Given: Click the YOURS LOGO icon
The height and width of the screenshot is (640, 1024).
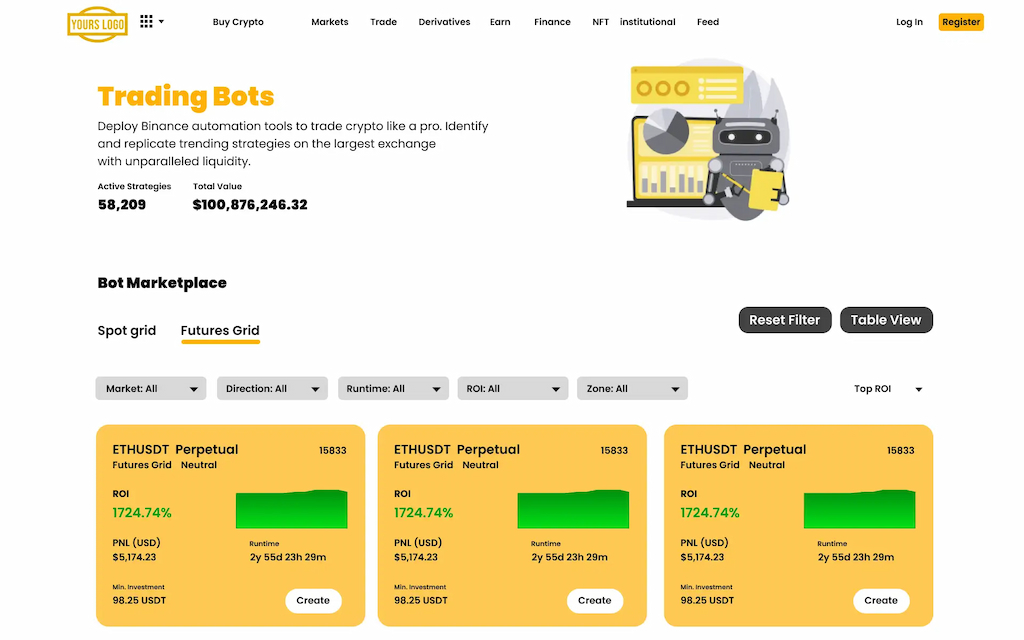Looking at the screenshot, I should pos(97,22).
